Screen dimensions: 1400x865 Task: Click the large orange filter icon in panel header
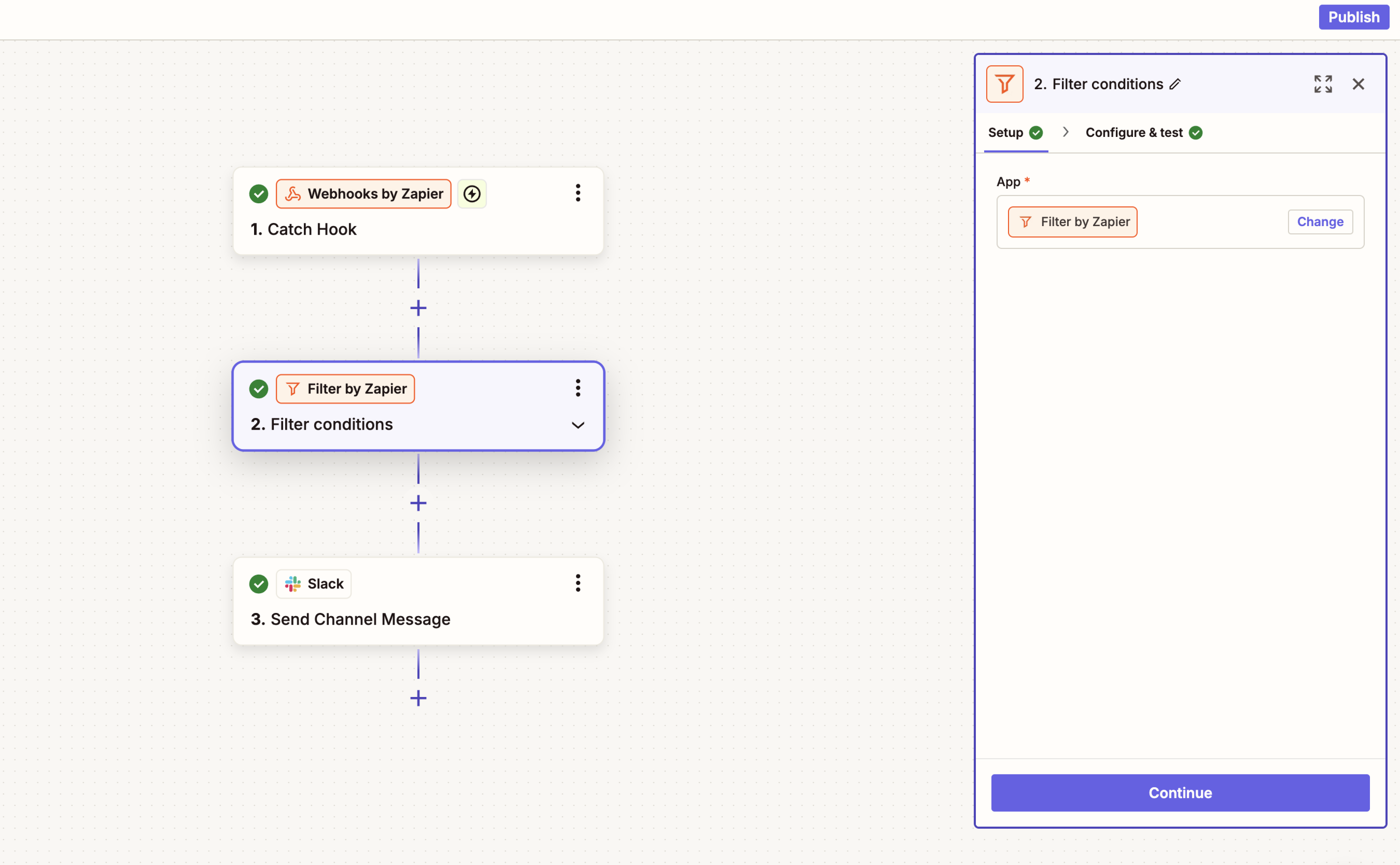pyautogui.click(x=1004, y=84)
